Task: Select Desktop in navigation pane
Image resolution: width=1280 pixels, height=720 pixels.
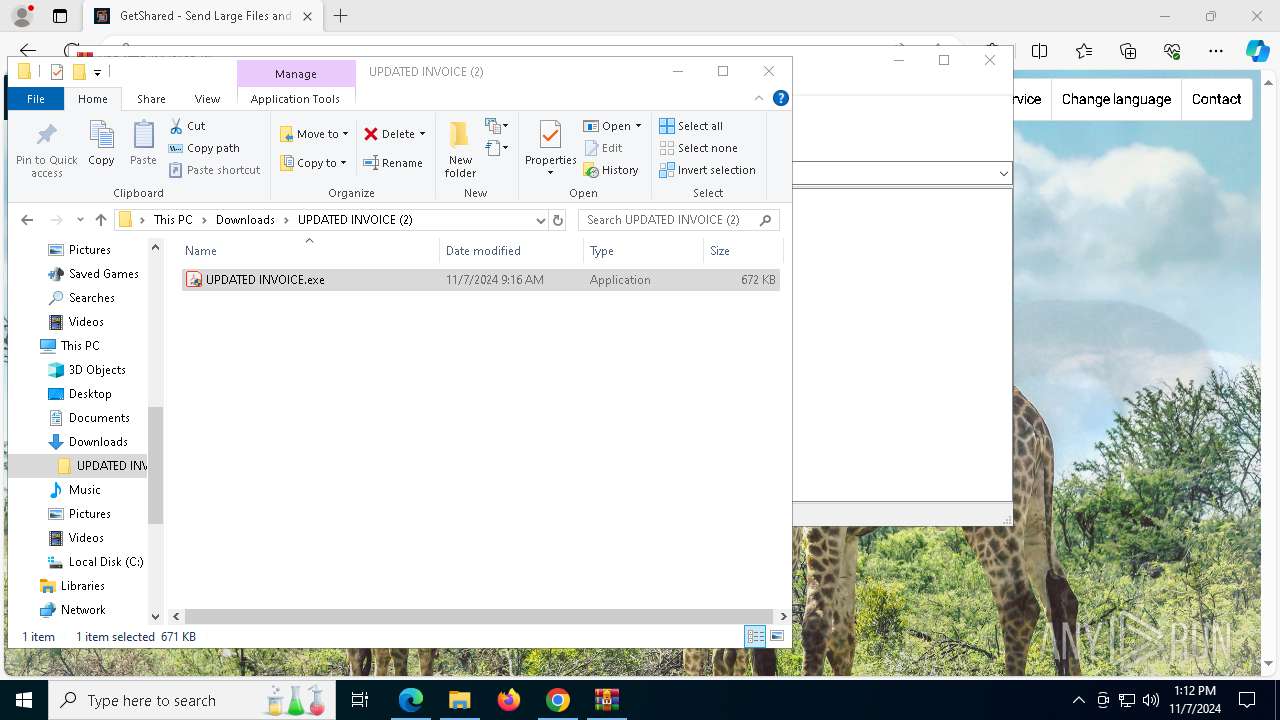Action: (90, 394)
